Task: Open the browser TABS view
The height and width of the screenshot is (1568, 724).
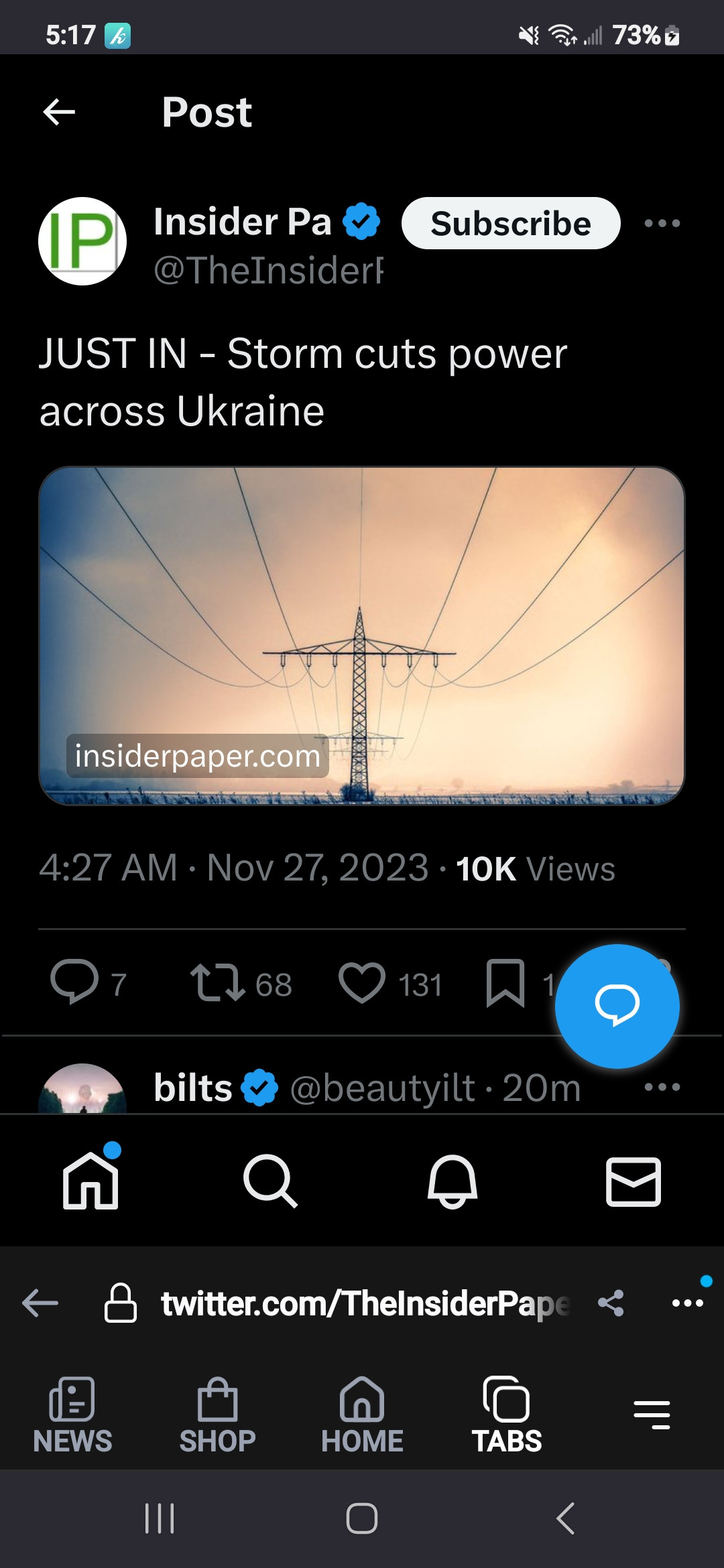Action: coord(507,1415)
